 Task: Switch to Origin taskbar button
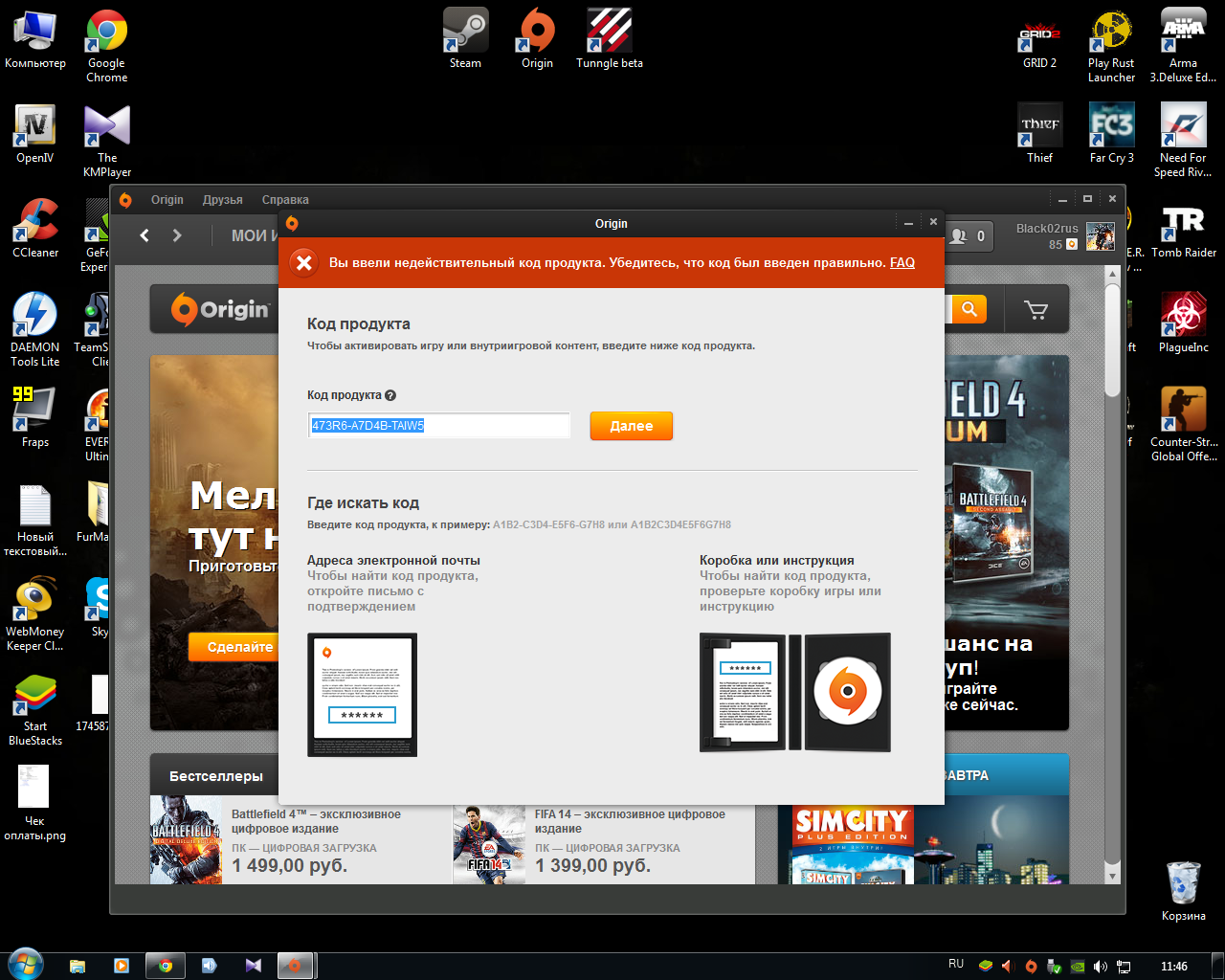coord(296,966)
